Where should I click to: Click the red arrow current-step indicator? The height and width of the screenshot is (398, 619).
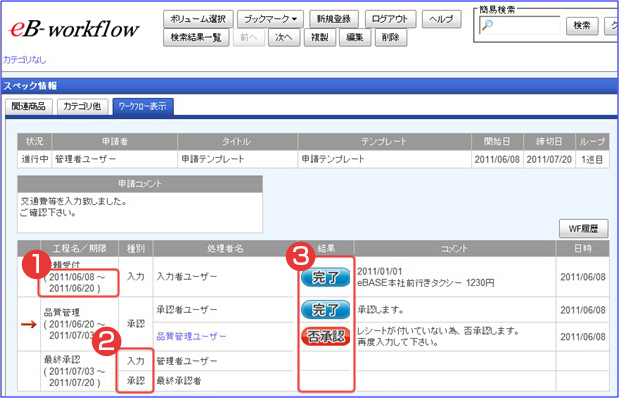(28, 325)
